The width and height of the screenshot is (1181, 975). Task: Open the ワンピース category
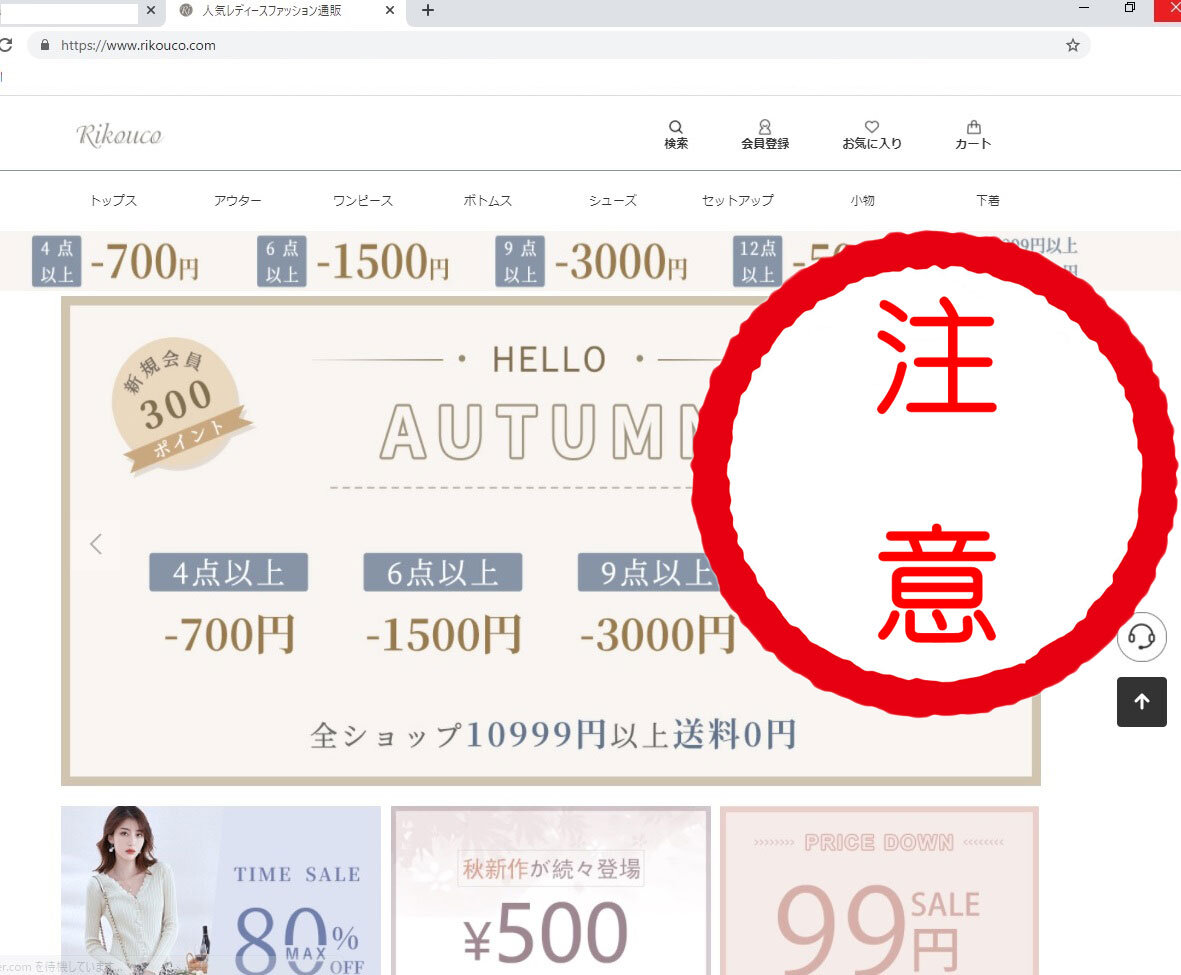pyautogui.click(x=362, y=200)
